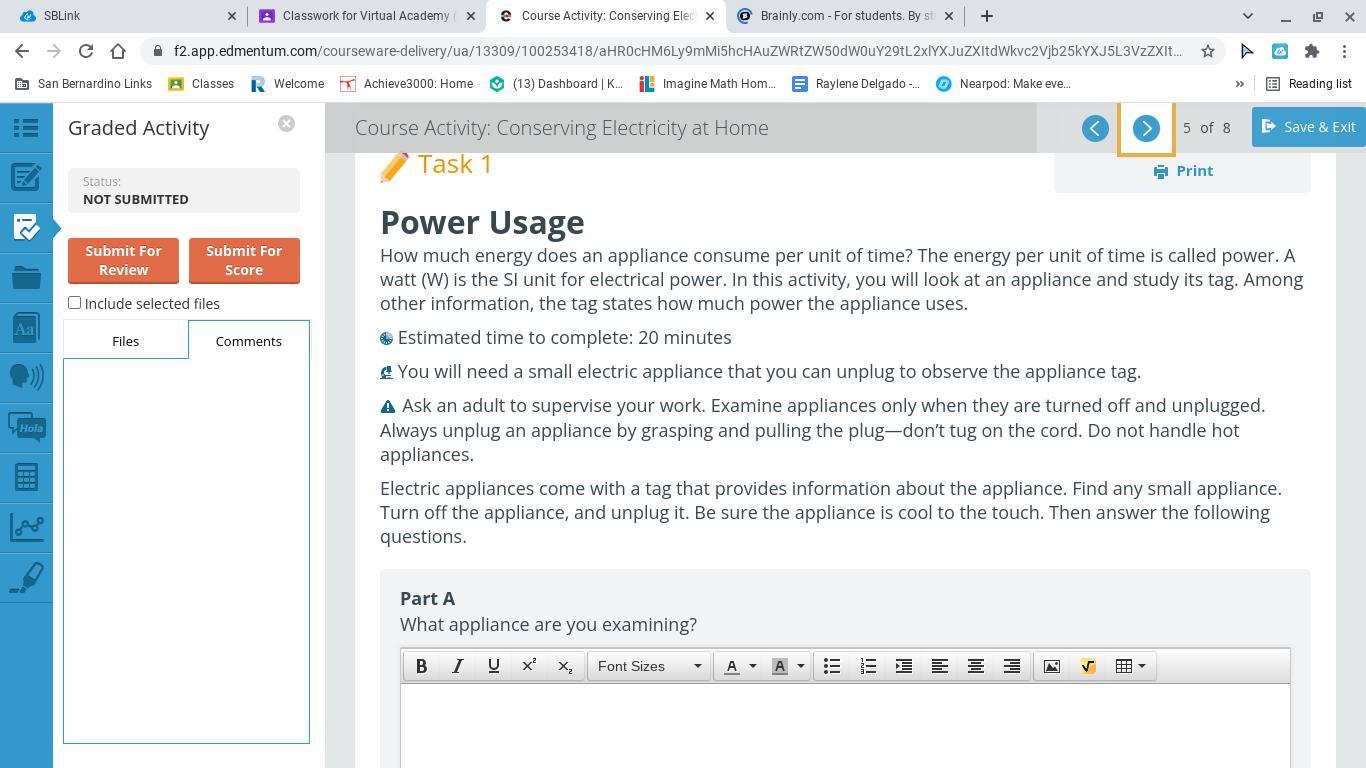Toggle bold formatting in editor
Image resolution: width=1366 pixels, height=768 pixels.
421,666
